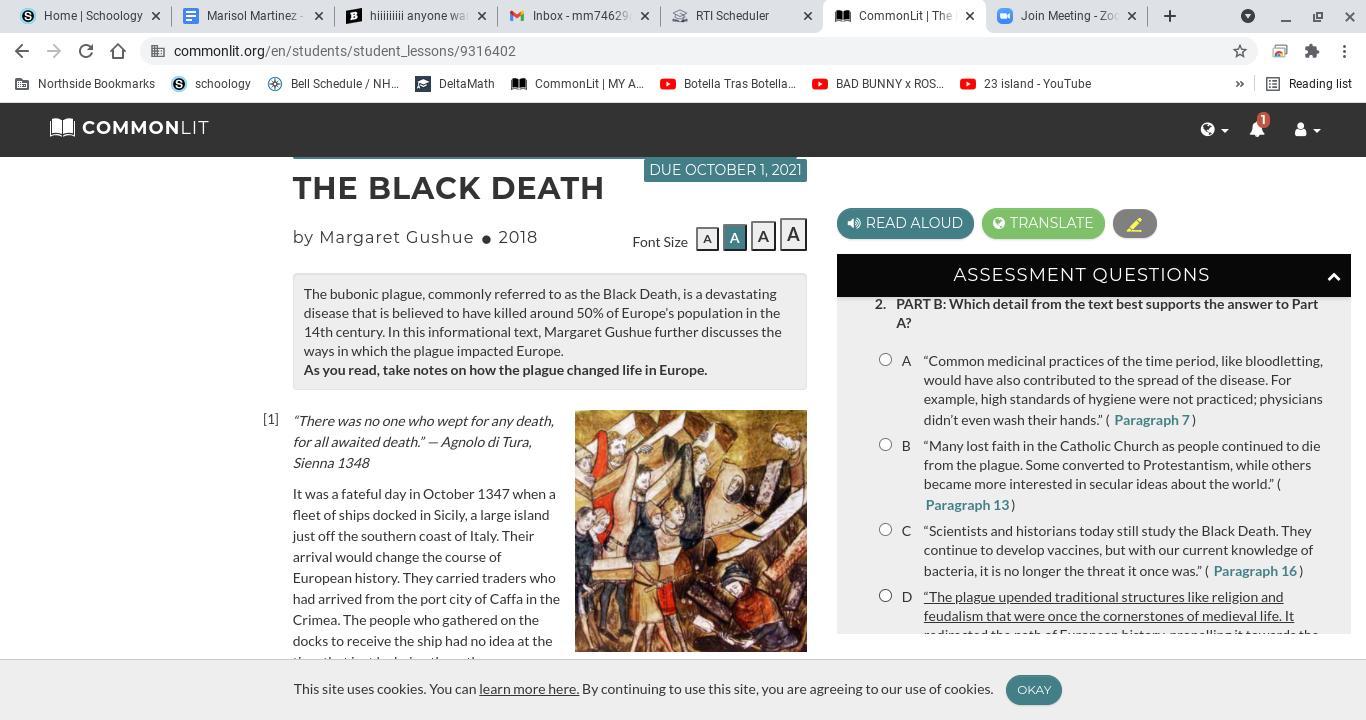Select answer choice D radio button
Image resolution: width=1366 pixels, height=720 pixels.
(x=885, y=596)
